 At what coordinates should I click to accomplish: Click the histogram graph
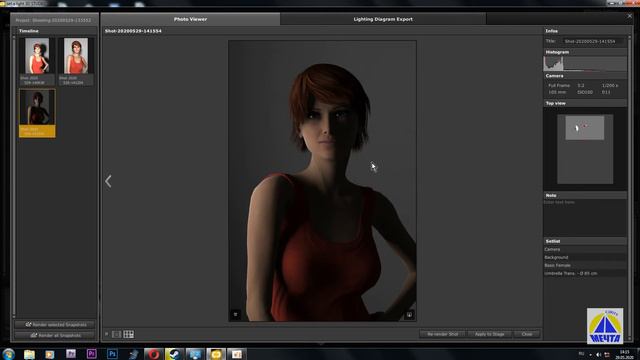(x=585, y=64)
